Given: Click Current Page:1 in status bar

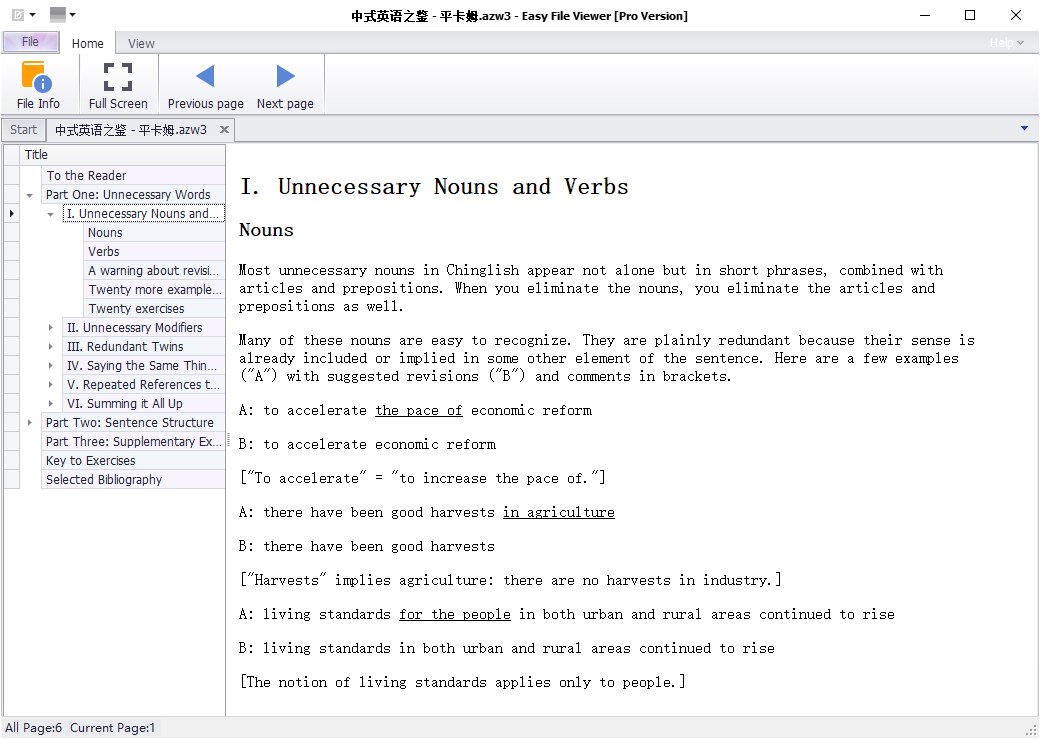Looking at the screenshot, I should (112, 728).
